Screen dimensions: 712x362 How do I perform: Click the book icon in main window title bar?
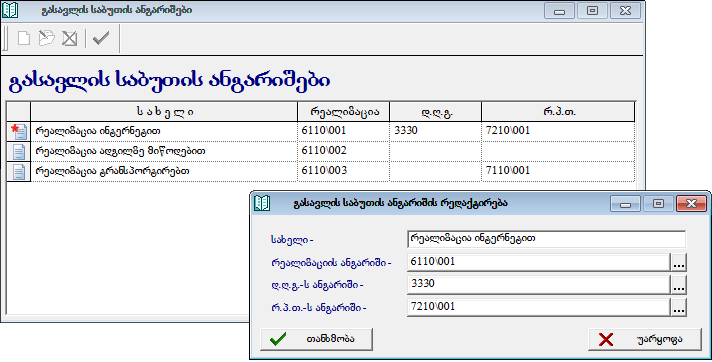(10, 10)
